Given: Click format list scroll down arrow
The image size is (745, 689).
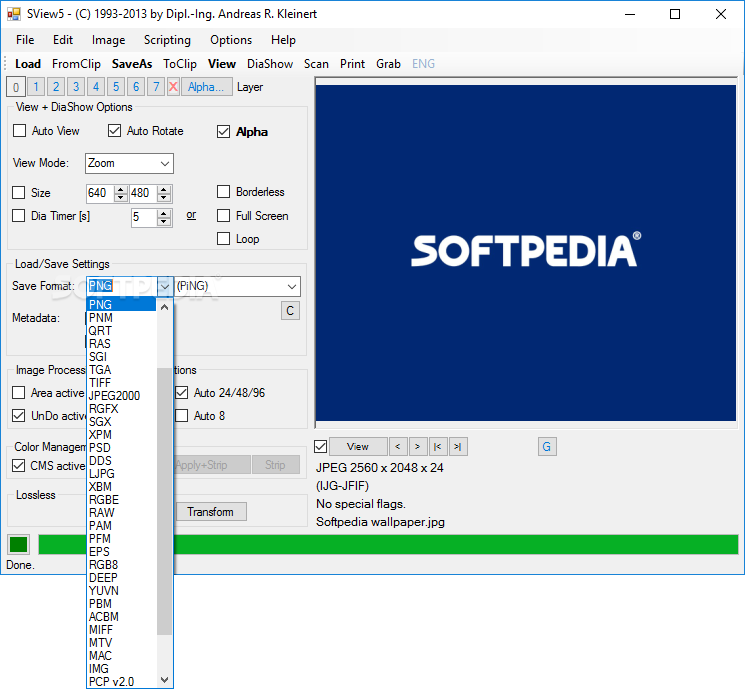Looking at the screenshot, I should (164, 680).
